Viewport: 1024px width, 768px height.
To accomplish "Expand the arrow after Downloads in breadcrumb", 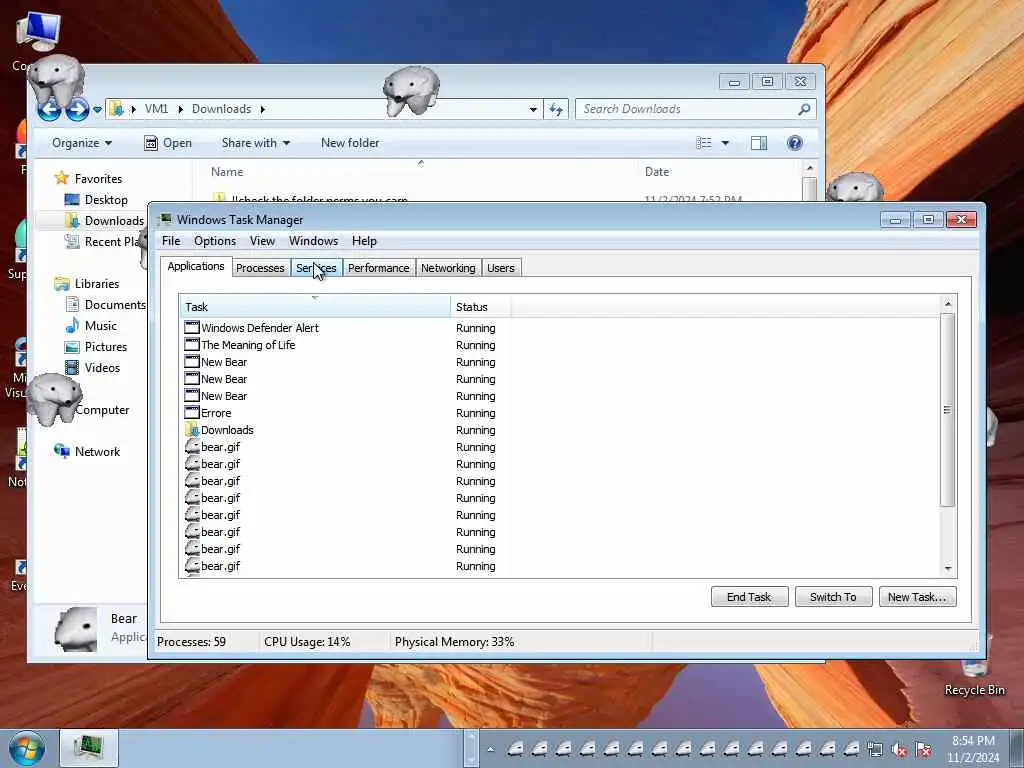I will pos(263,109).
